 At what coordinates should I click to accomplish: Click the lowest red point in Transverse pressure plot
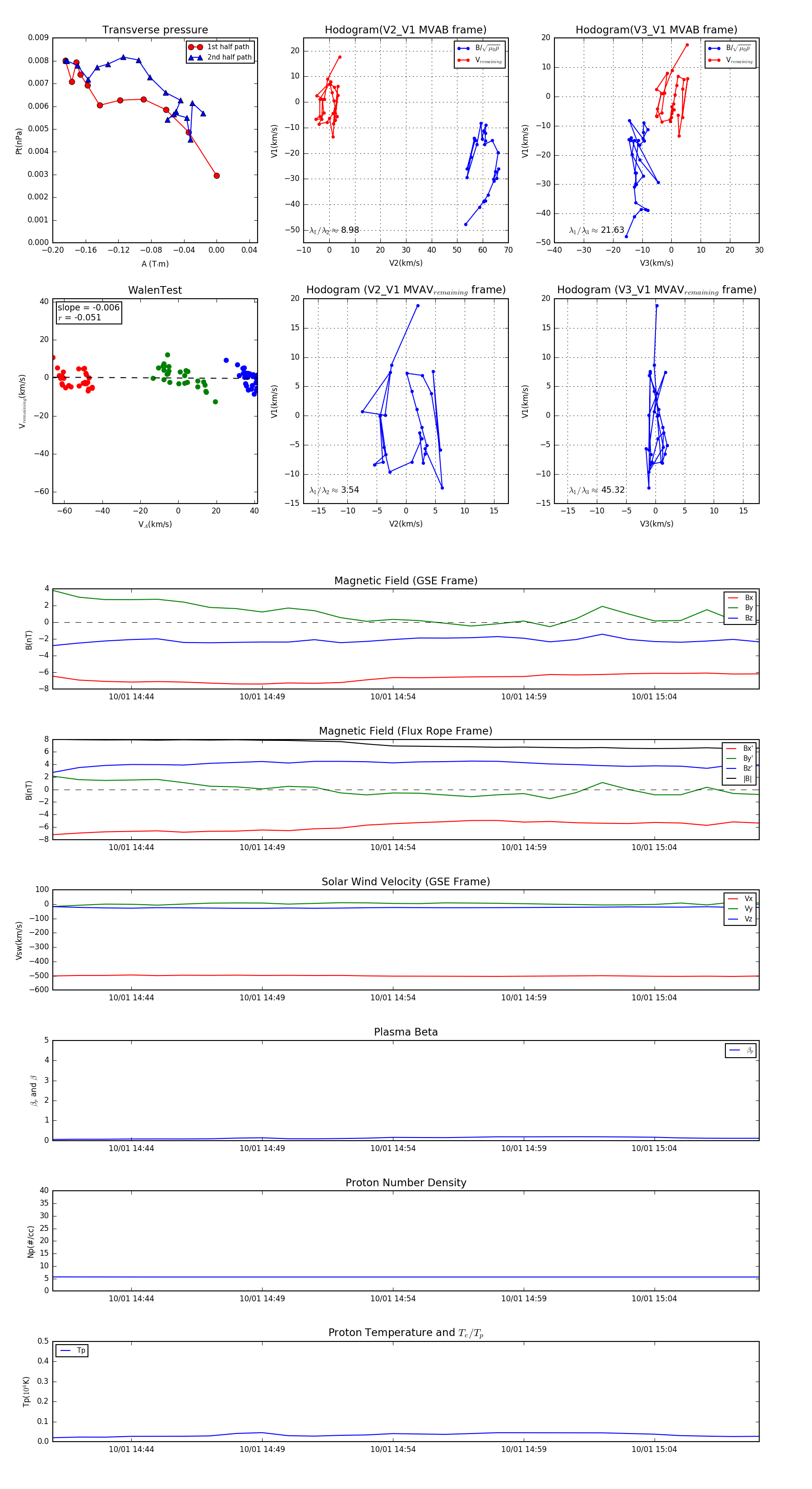217,176
